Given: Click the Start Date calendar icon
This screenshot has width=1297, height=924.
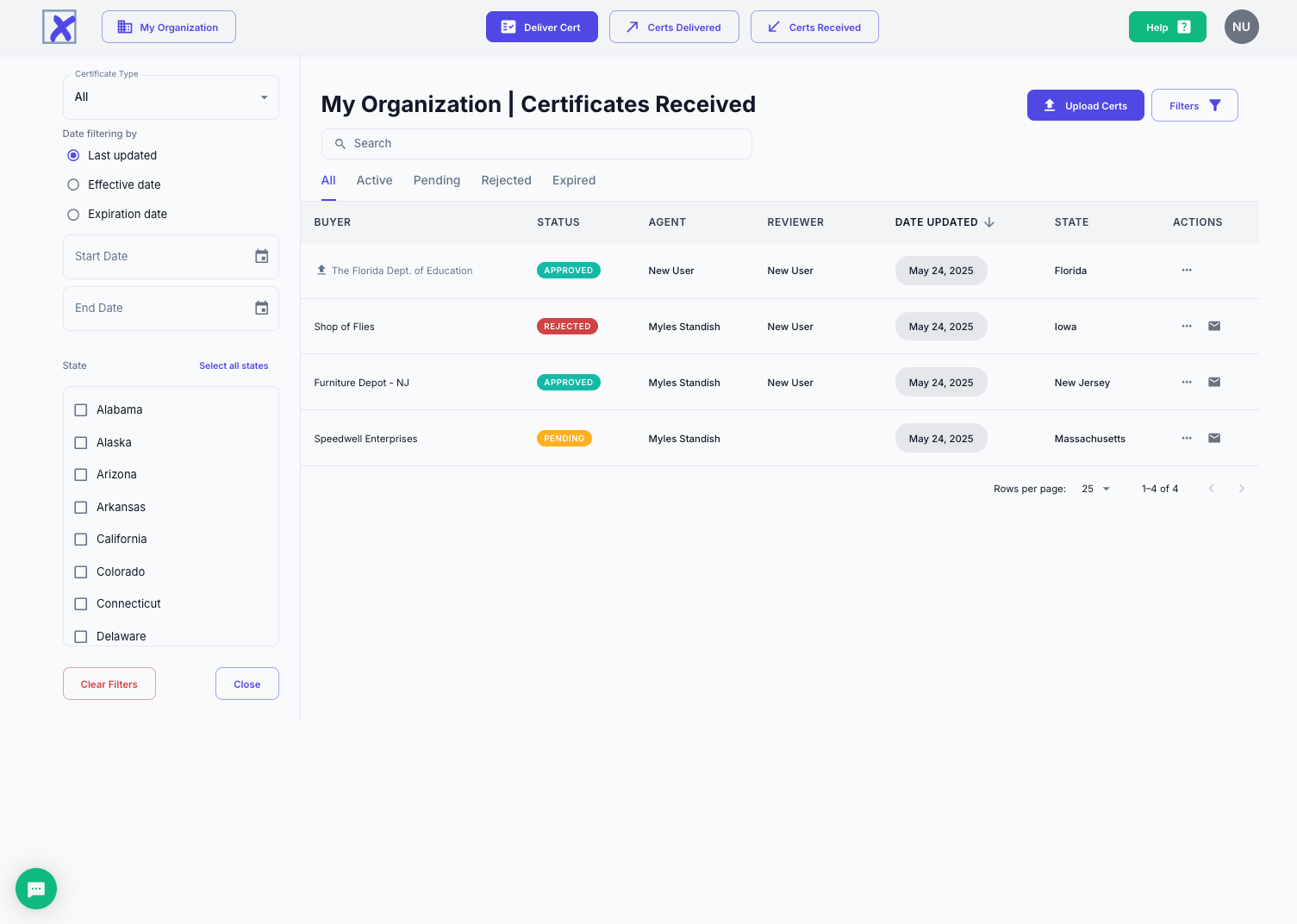Looking at the screenshot, I should tap(262, 256).
